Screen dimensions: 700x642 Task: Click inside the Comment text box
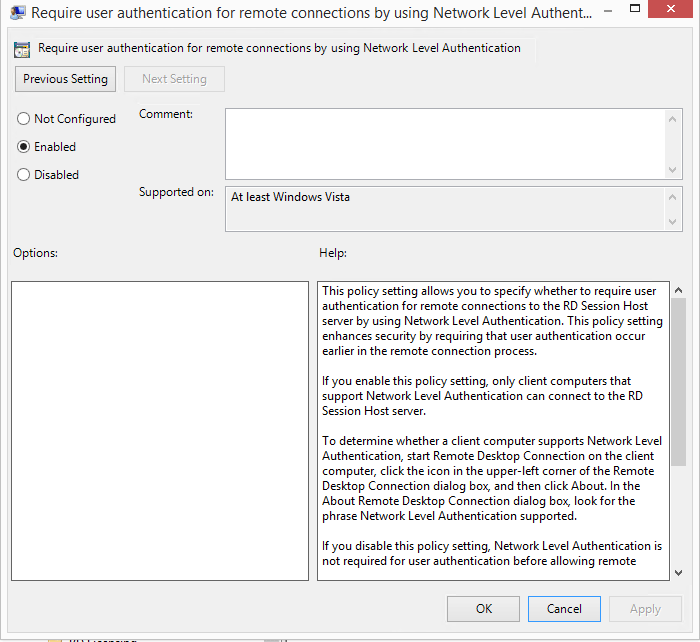(445, 144)
